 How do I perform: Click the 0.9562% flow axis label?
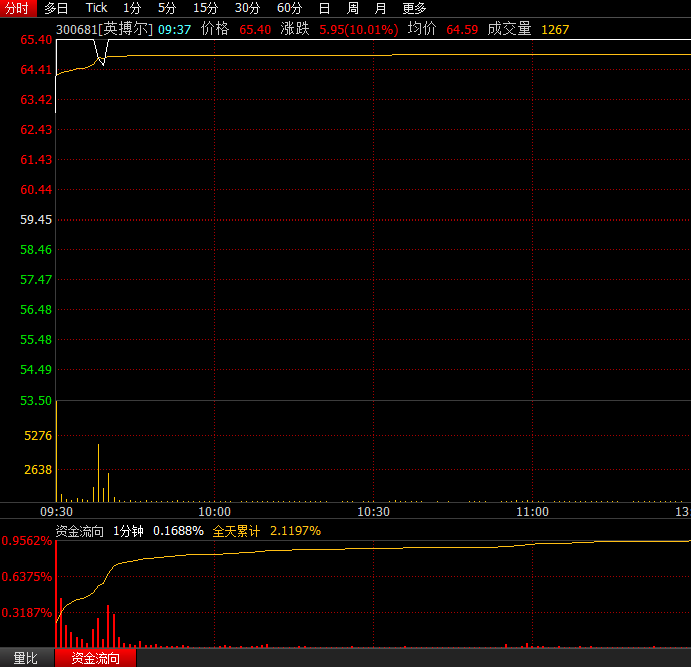pyautogui.click(x=27, y=541)
